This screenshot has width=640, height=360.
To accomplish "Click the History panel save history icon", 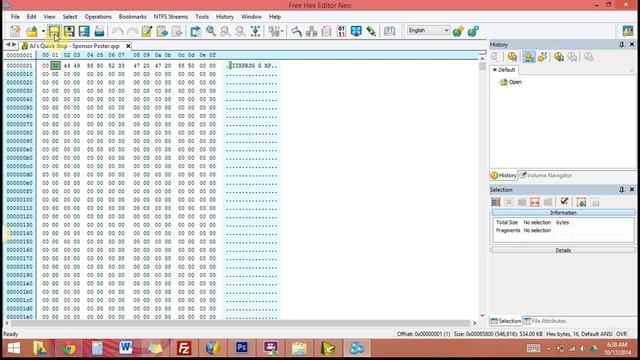I will tap(512, 57).
